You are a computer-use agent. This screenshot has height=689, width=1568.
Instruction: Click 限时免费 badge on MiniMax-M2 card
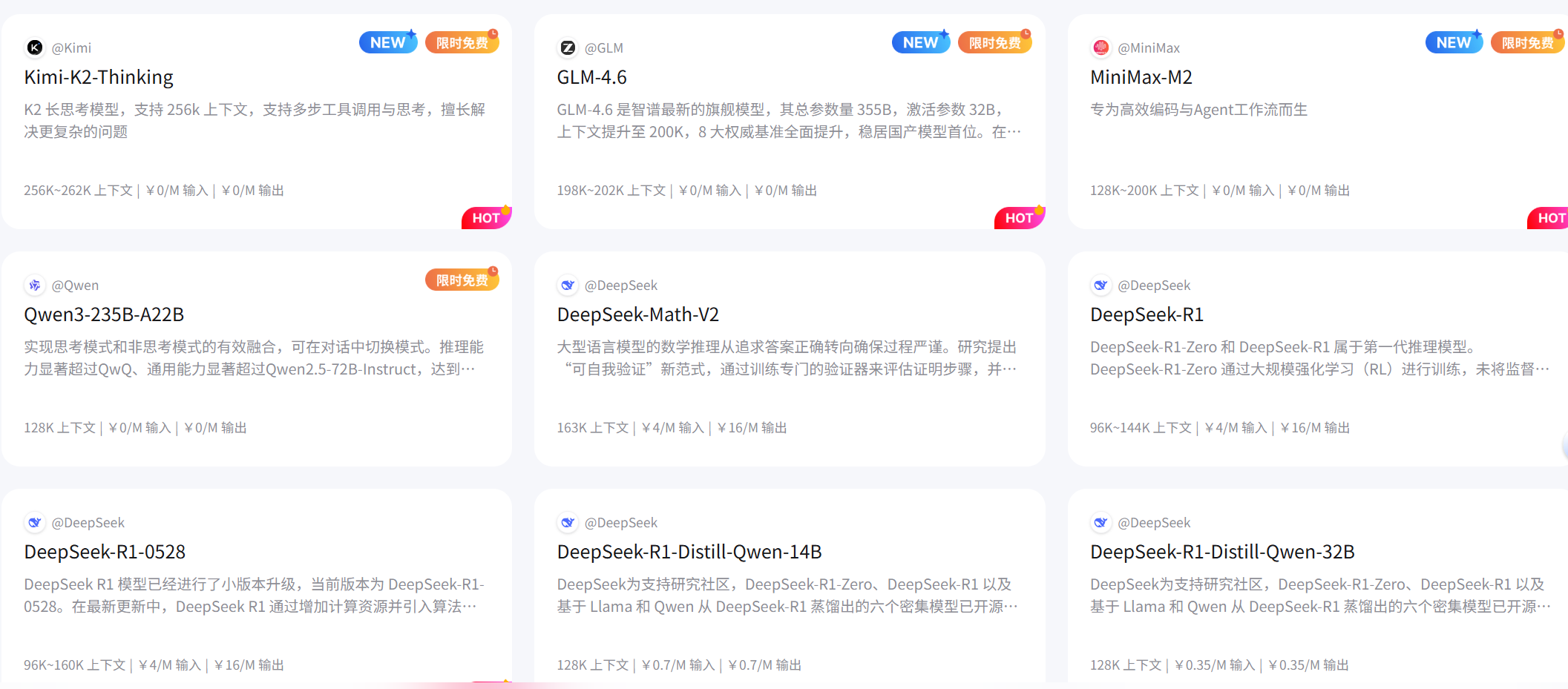[x=1528, y=42]
